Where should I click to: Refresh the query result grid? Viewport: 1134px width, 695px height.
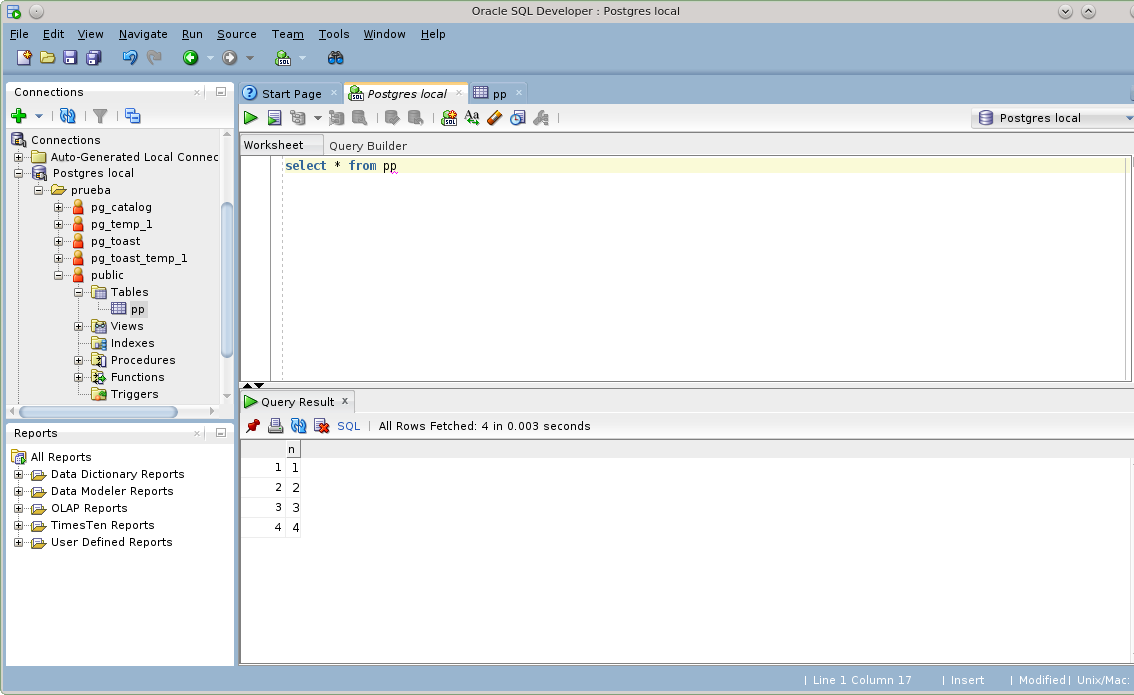[298, 426]
